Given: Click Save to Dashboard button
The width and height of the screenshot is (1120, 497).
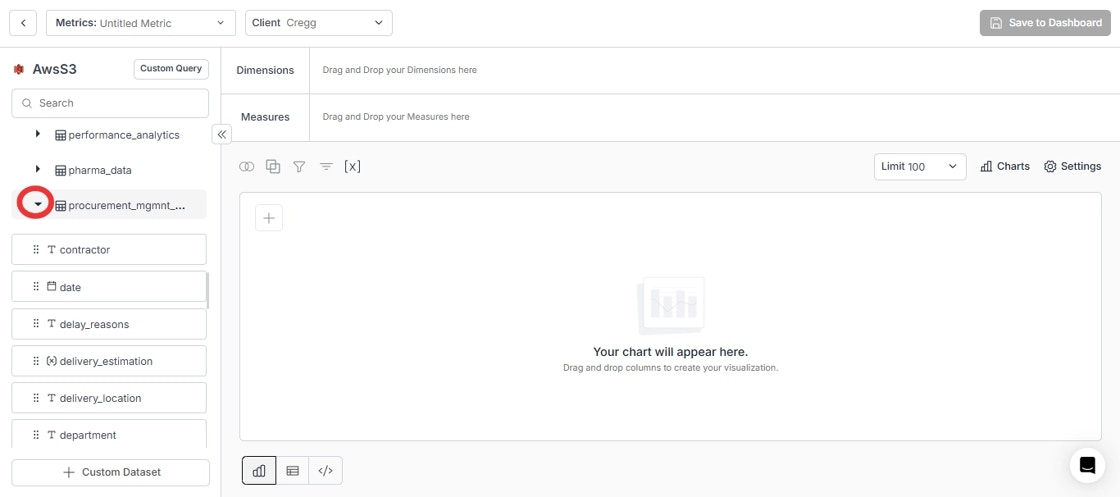Looking at the screenshot, I should click(1045, 23).
